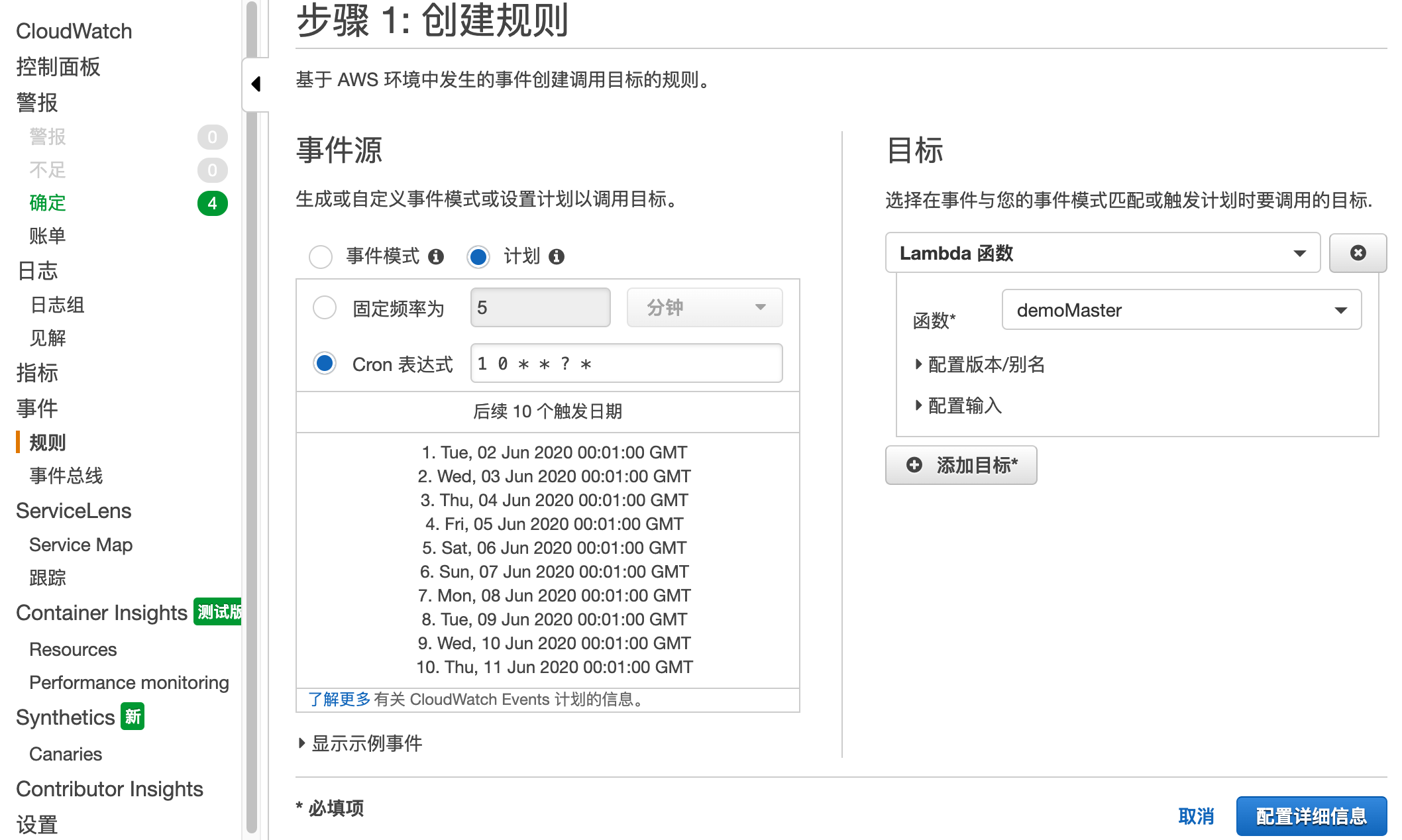Image resolution: width=1402 pixels, height=840 pixels.
Task: Click the green 4 badge beside 确定
Action: pyautogui.click(x=212, y=203)
